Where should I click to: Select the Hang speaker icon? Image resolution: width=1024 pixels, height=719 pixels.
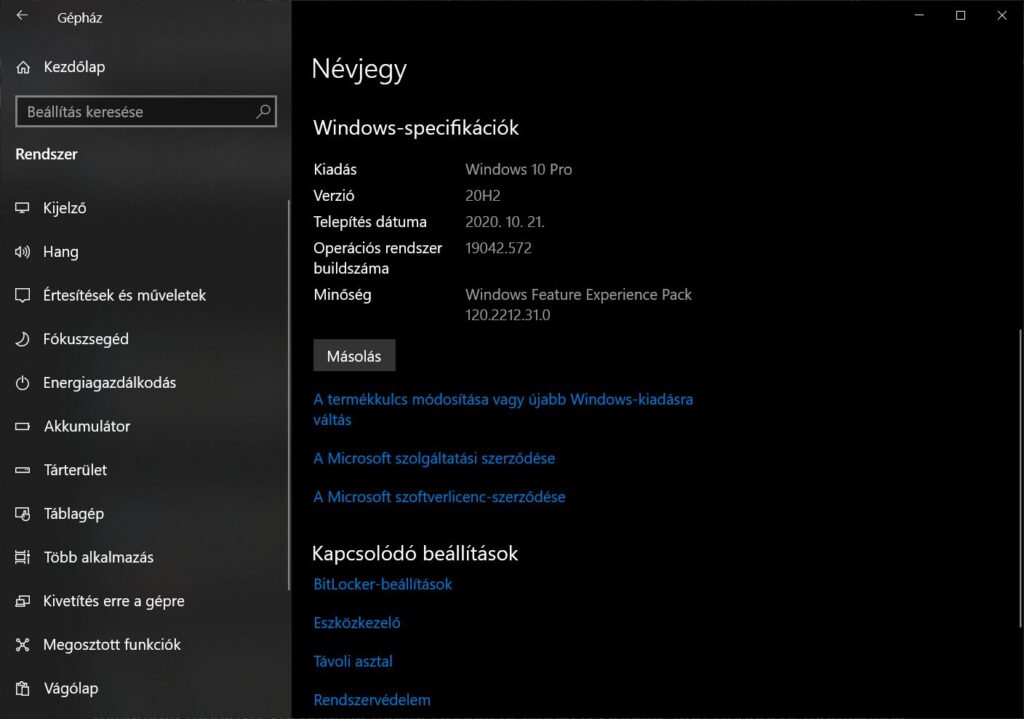coord(22,251)
